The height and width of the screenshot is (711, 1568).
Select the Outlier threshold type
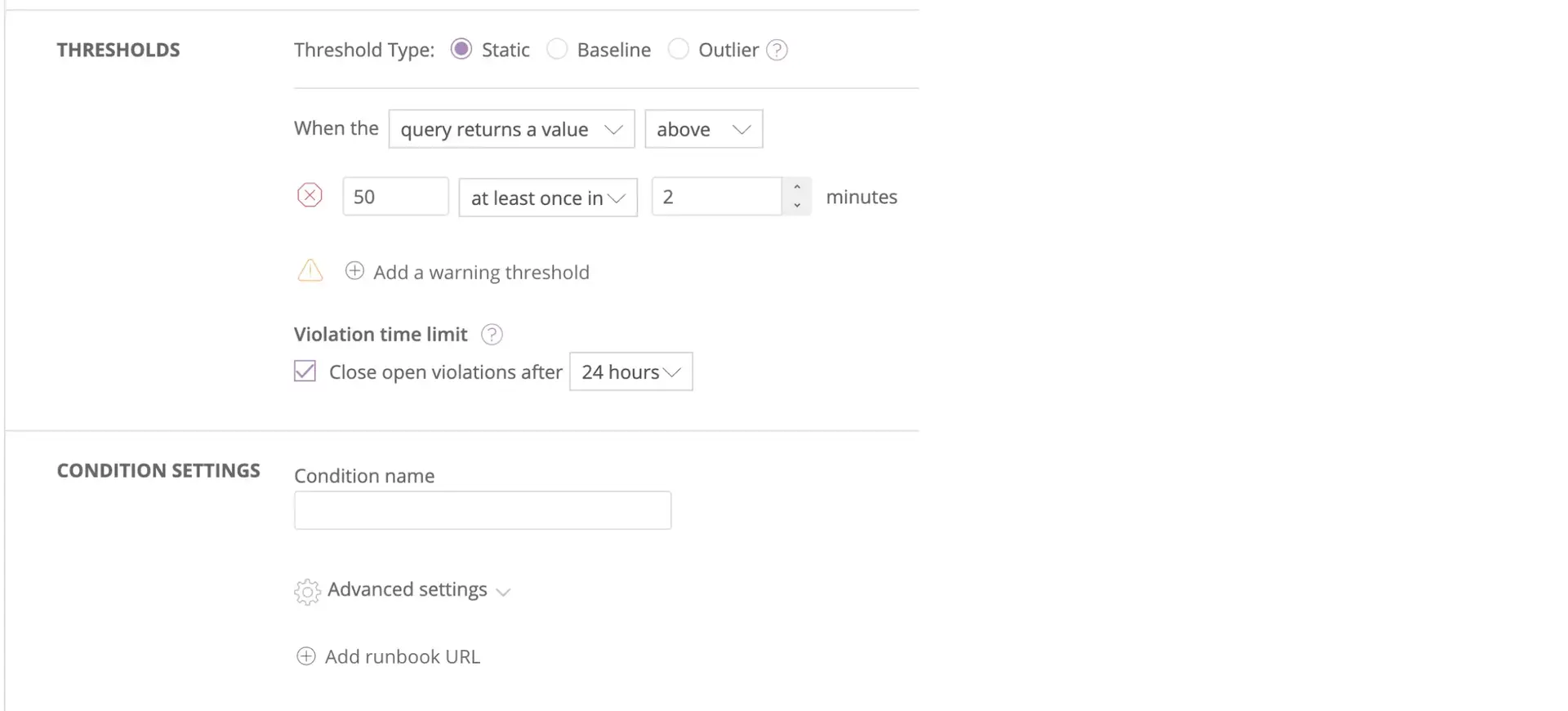tap(678, 50)
